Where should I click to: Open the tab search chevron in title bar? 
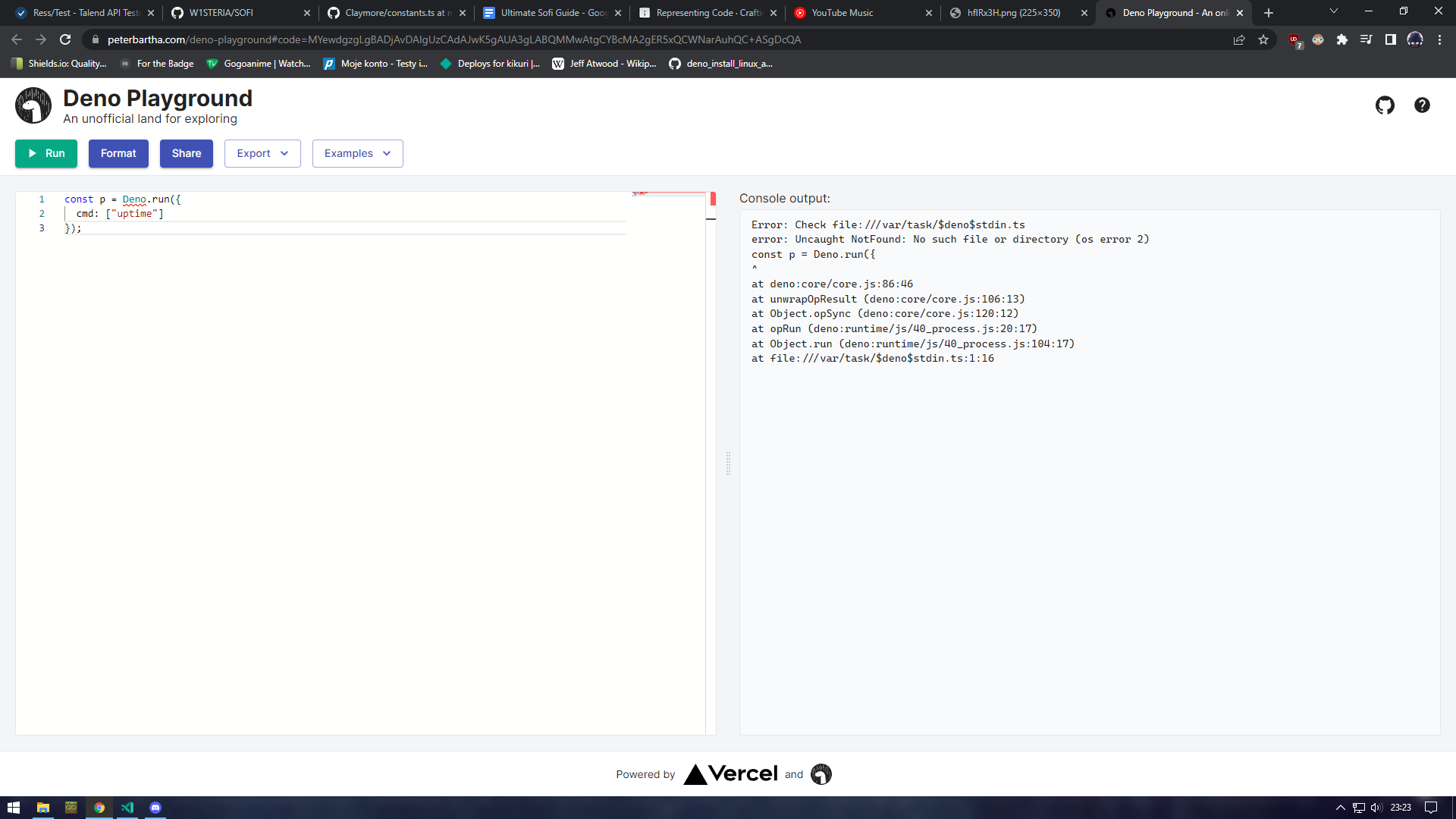coord(1334,11)
